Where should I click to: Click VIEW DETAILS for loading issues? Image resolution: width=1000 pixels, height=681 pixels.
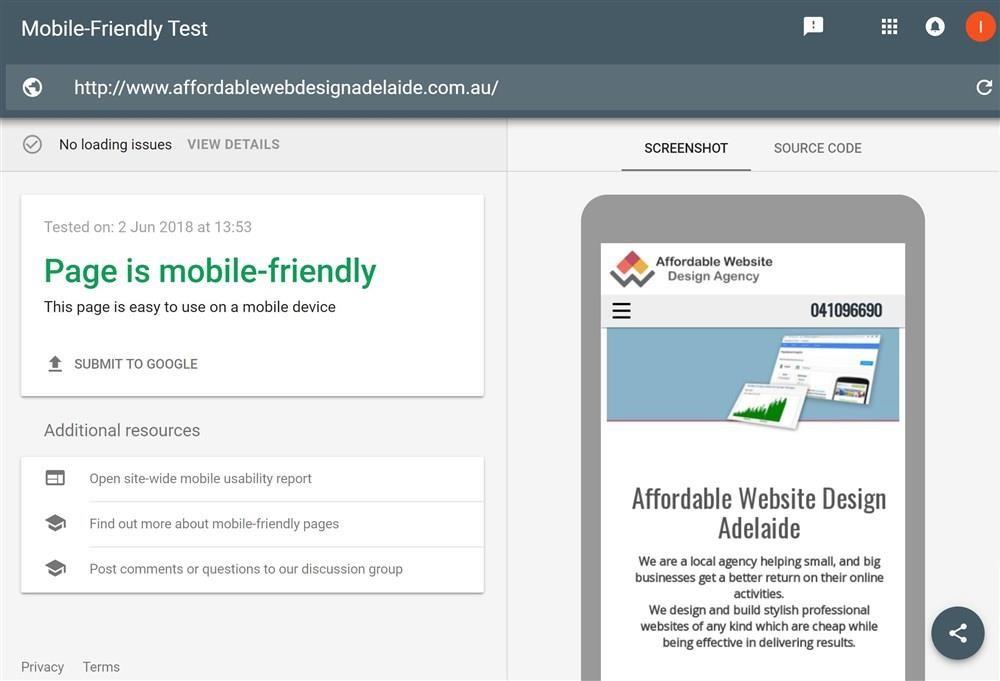point(233,144)
